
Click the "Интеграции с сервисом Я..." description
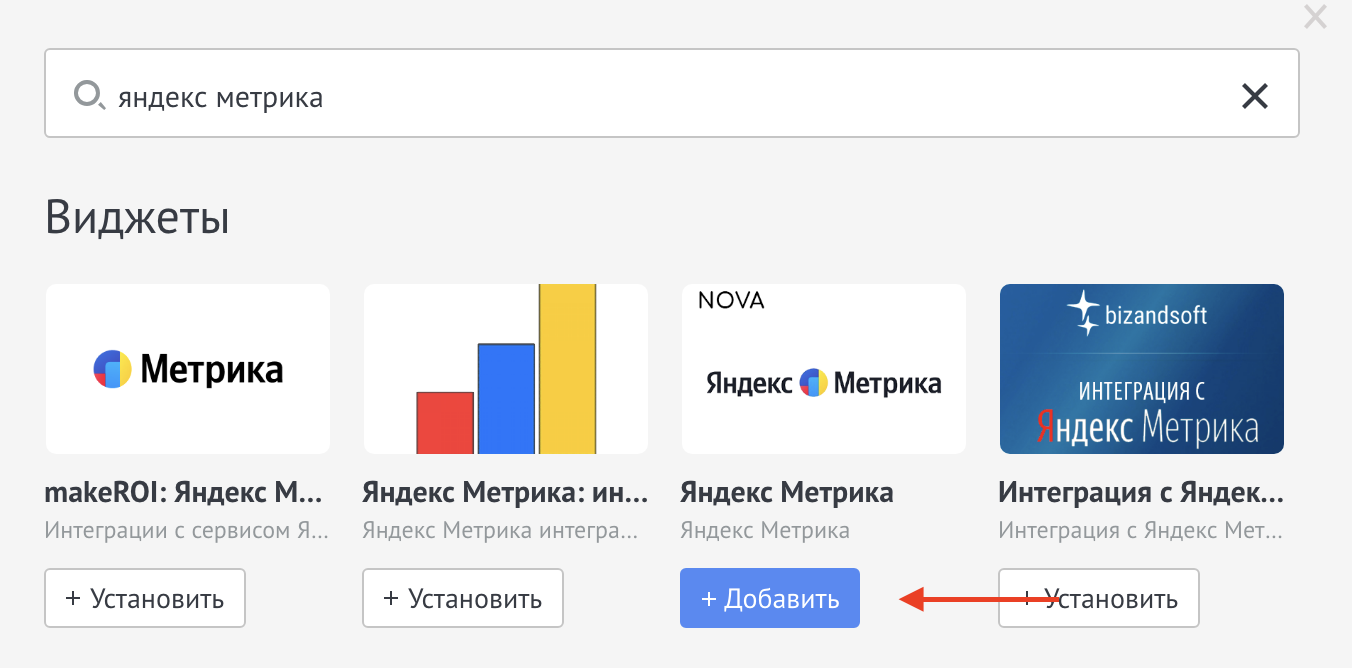tap(186, 530)
